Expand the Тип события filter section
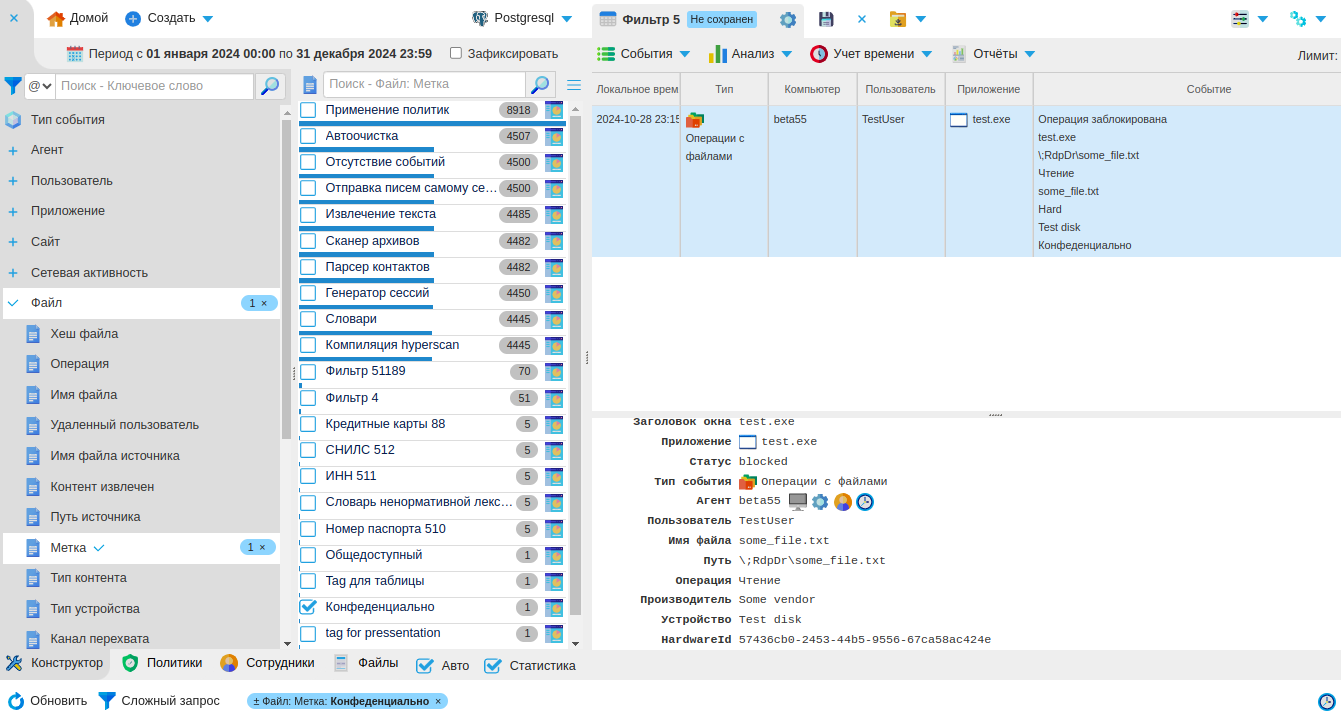The image size is (1341, 714). click(67, 120)
